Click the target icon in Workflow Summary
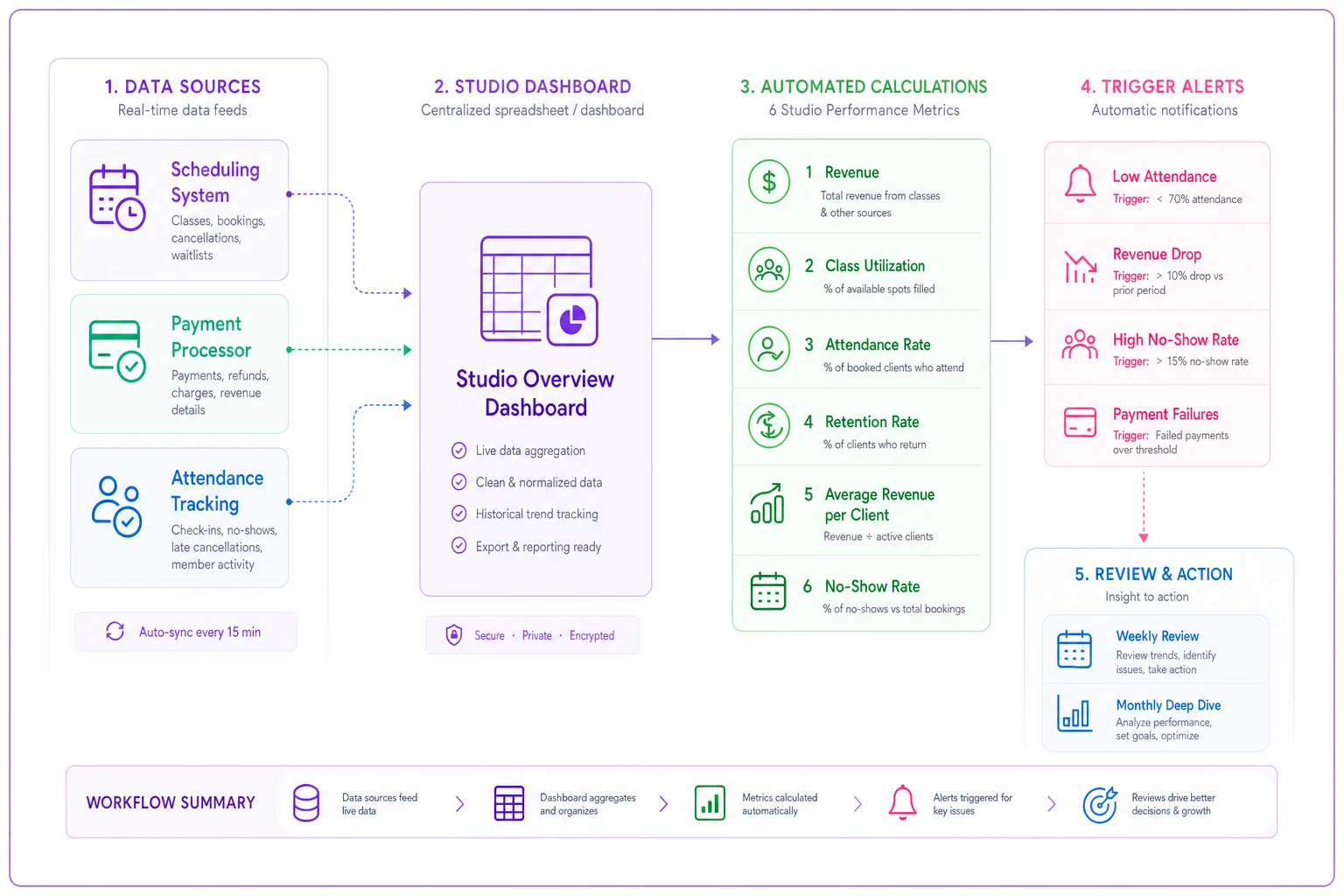The width and height of the screenshot is (1344, 896). (x=1100, y=804)
